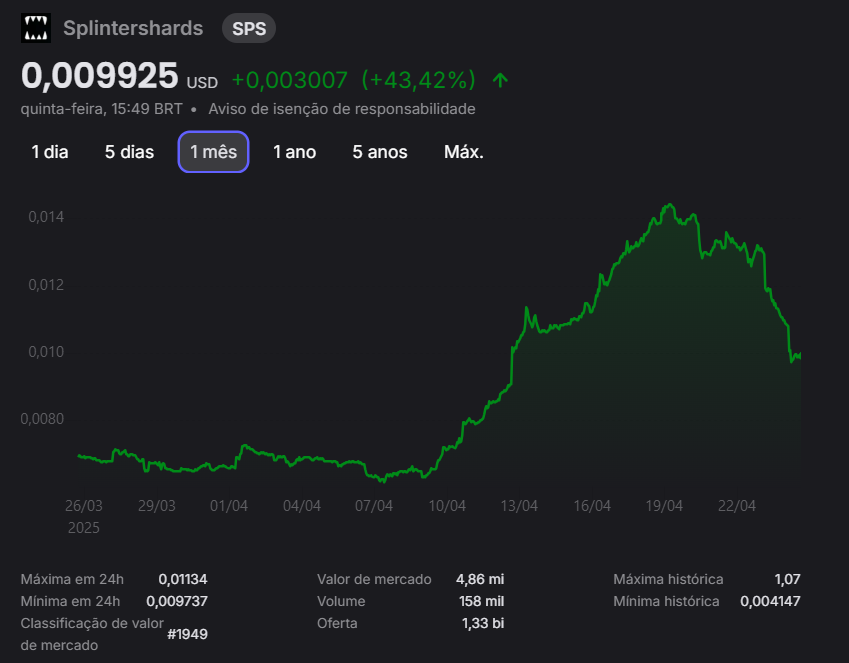
Task: Switch chart range to Máx.
Action: tap(463, 152)
